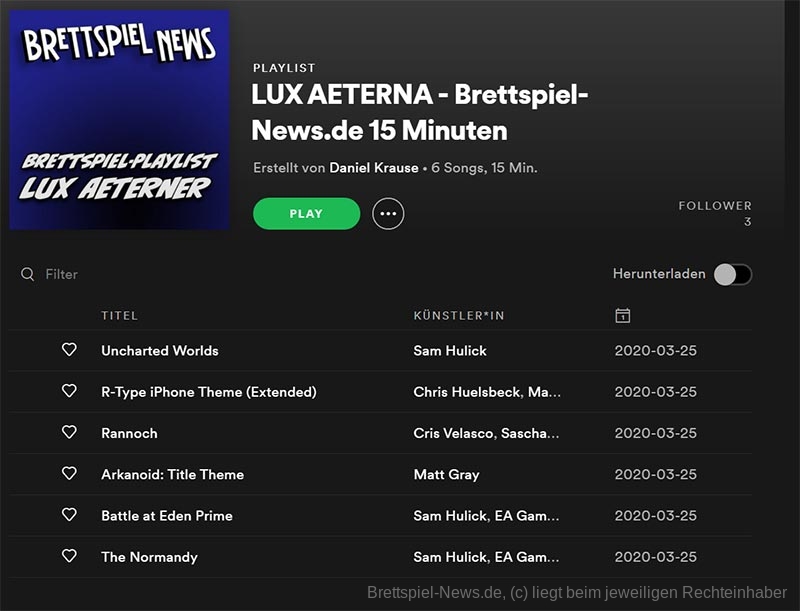Open the three-dots more options menu
The height and width of the screenshot is (611, 800).
point(388,214)
